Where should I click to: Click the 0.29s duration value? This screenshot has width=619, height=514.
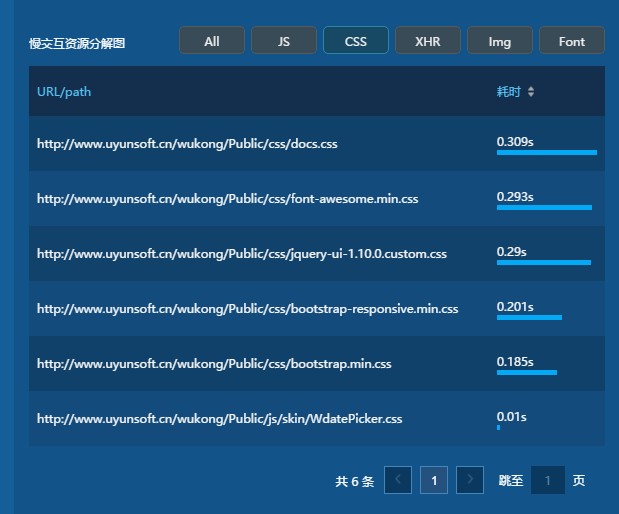click(512, 251)
